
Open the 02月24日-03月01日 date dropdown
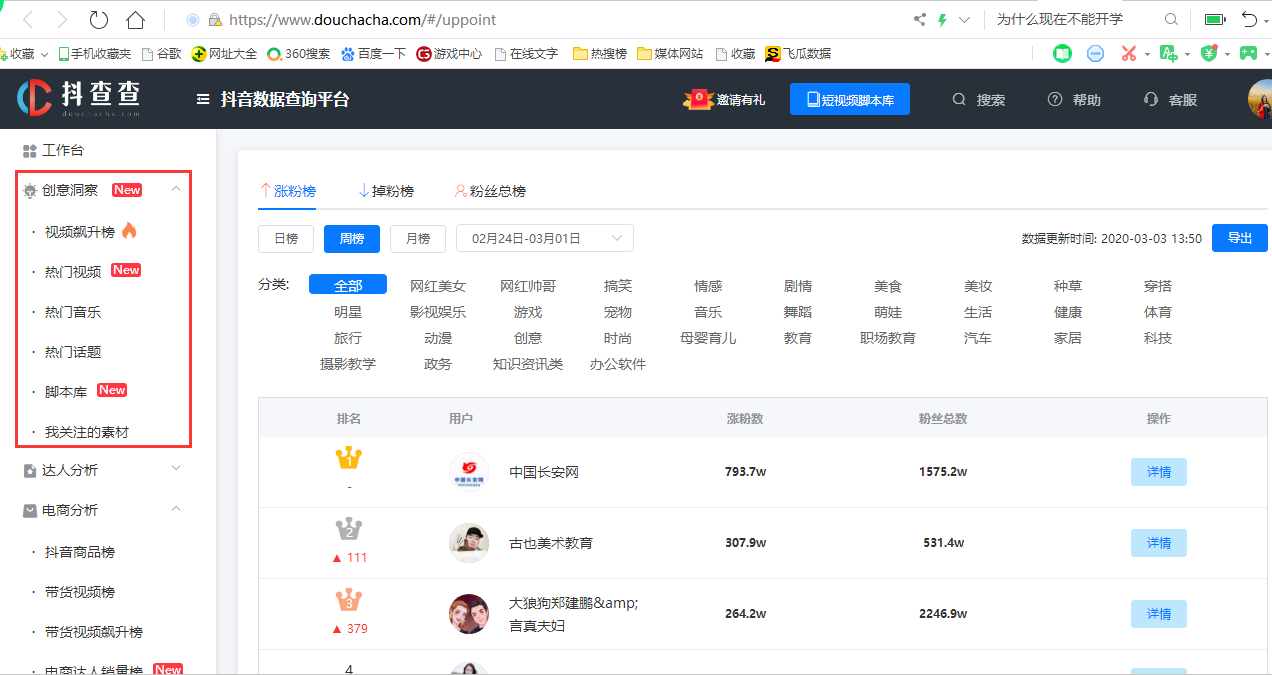click(545, 239)
